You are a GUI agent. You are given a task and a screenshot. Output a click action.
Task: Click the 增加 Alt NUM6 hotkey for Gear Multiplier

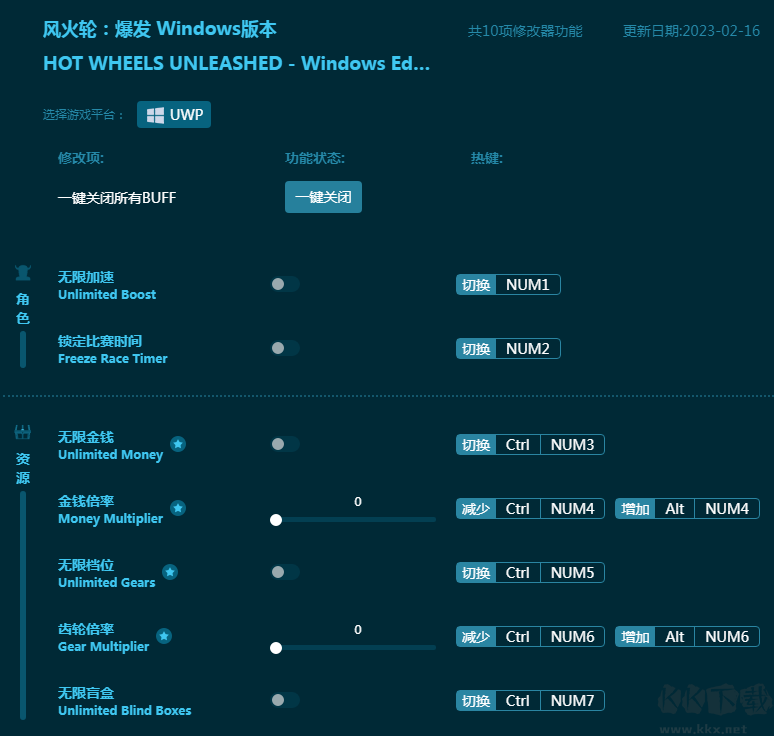point(687,637)
